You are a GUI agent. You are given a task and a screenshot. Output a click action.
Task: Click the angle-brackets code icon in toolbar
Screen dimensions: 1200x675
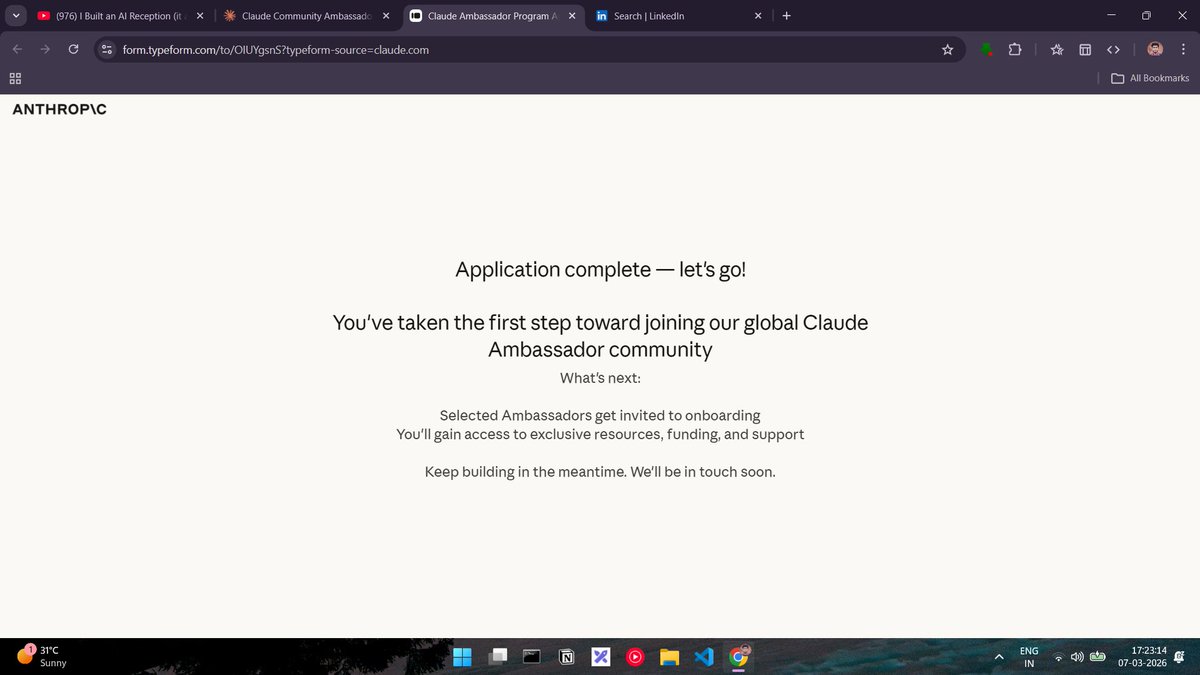(1113, 49)
